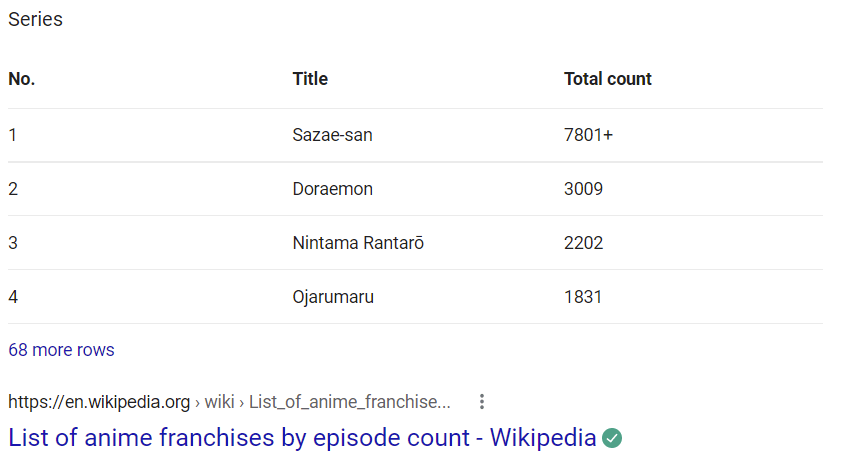This screenshot has height=465, width=848.
Task: Click the Series heading text
Action: 35,19
